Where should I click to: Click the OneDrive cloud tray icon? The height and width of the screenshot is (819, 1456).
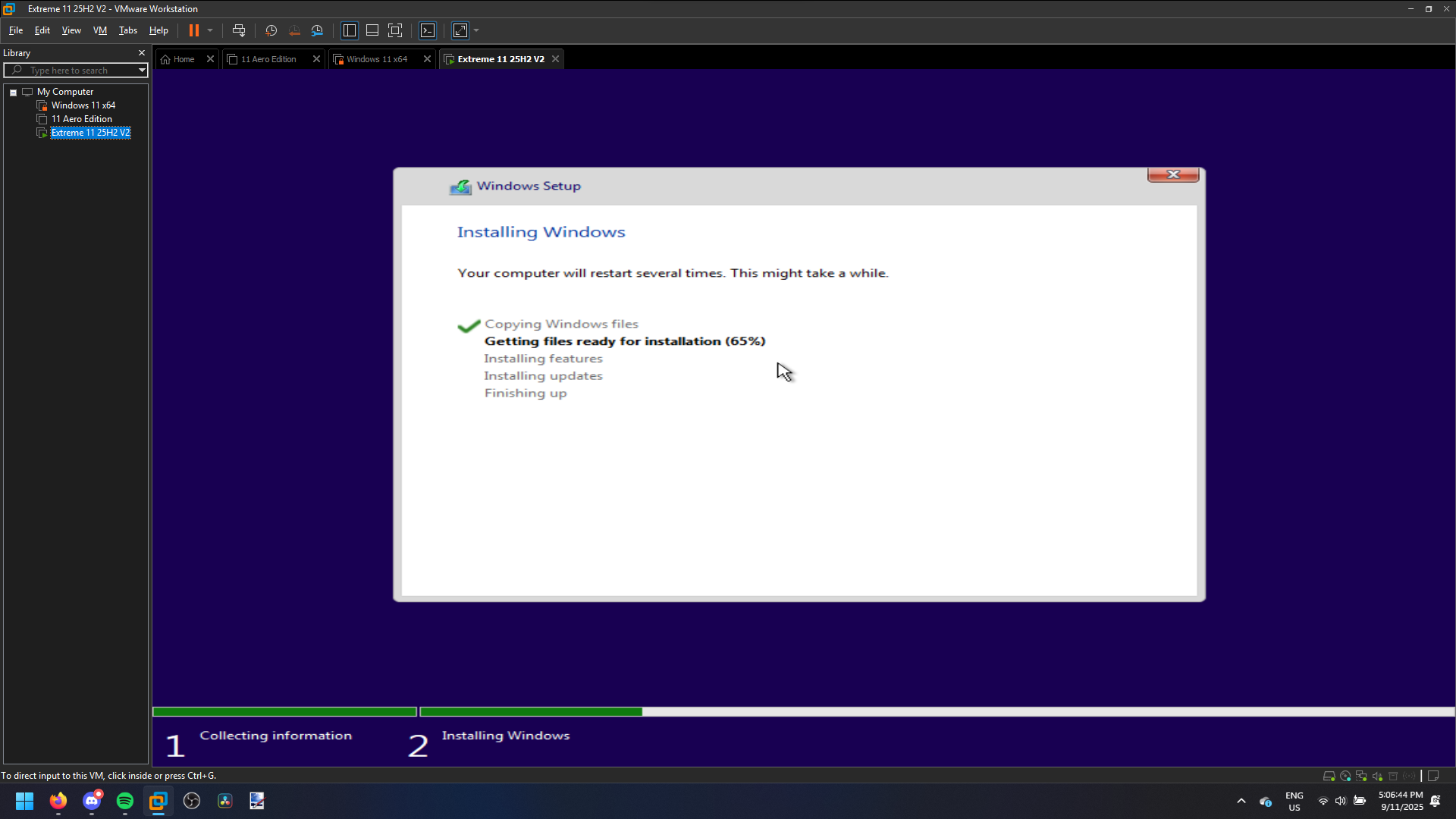pos(1265,801)
